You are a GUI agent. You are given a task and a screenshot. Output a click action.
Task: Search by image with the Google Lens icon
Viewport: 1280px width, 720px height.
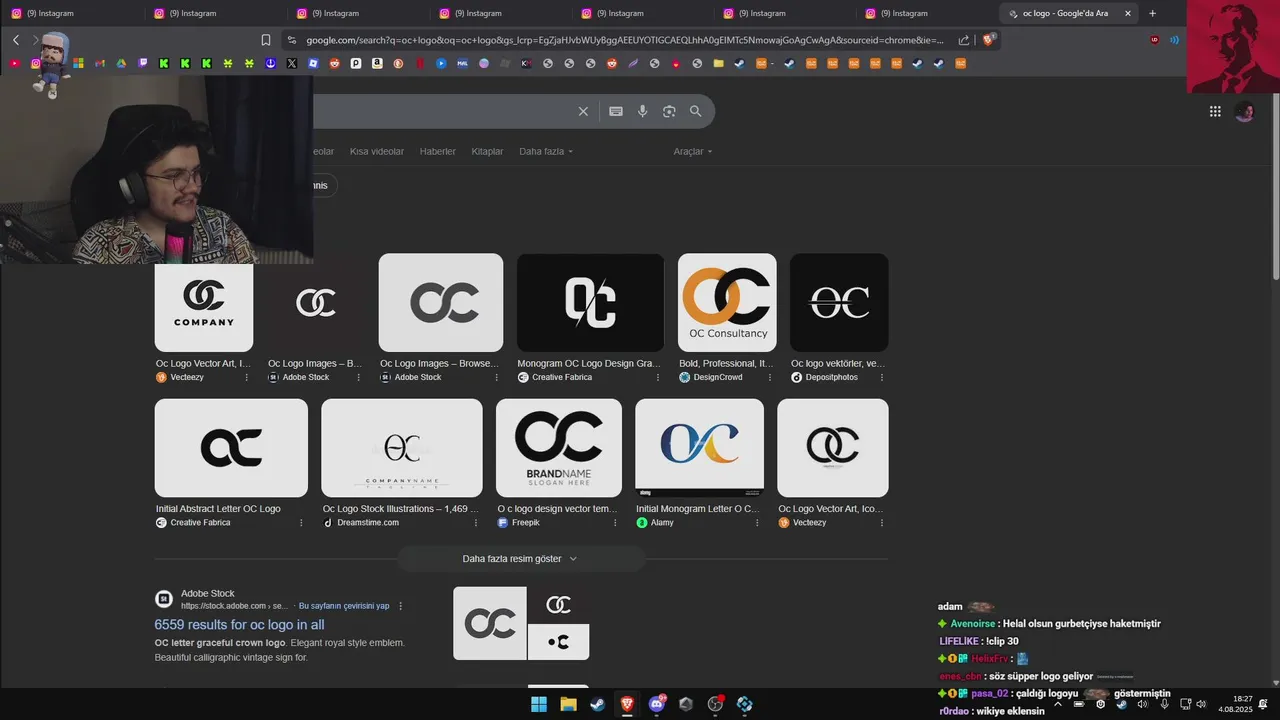click(669, 111)
